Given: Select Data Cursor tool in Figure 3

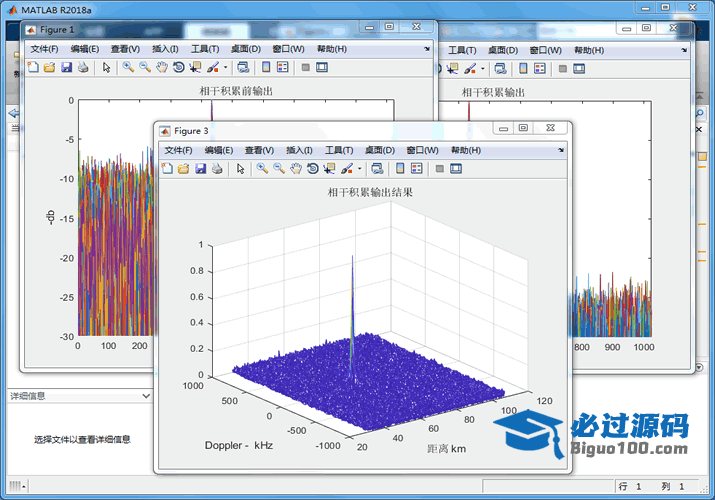Looking at the screenshot, I should tap(329, 169).
